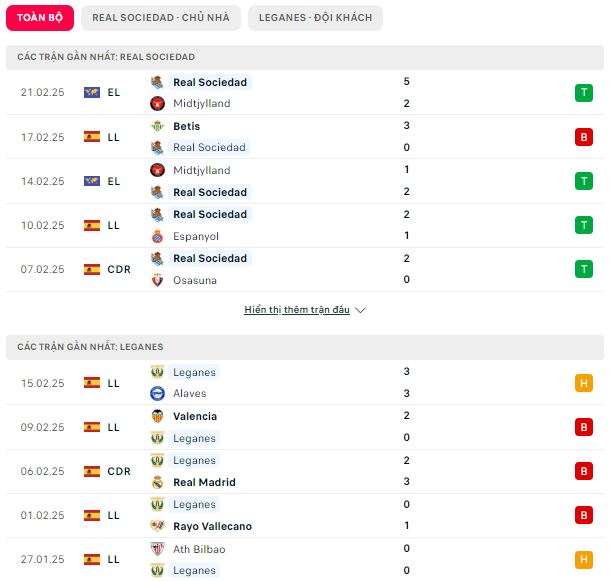Expand Hiển thị thêm trận đấu chevron
This screenshot has width=611, height=581.
pos(360,310)
